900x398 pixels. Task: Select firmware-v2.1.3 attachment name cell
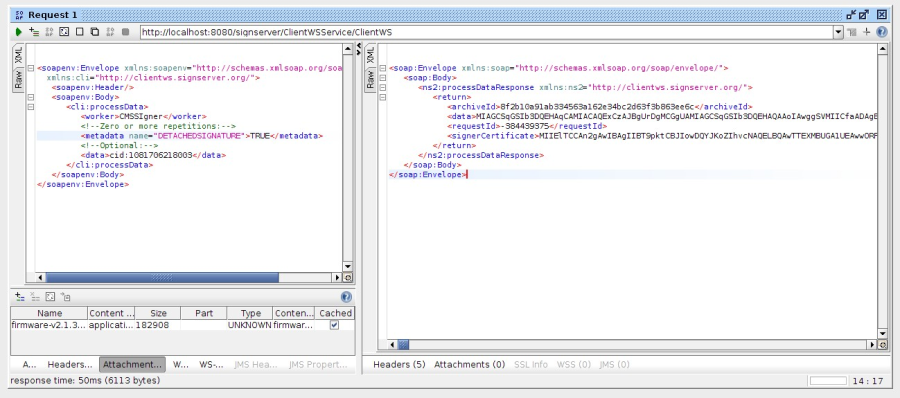pyautogui.click(x=49, y=325)
